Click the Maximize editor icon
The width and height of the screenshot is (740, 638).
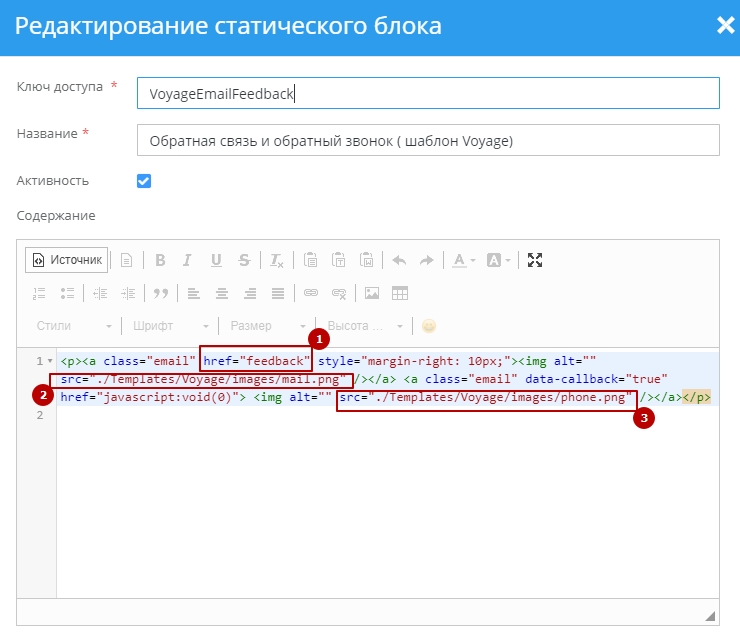[x=535, y=260]
